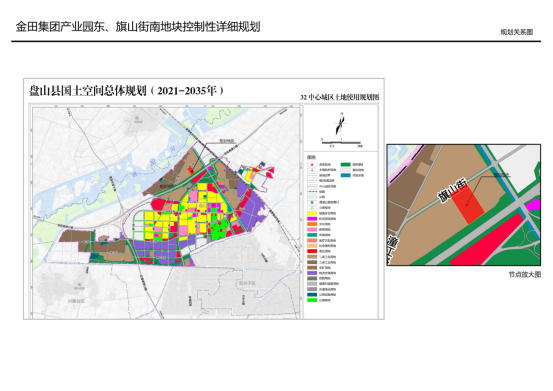Click the highway interchange in the enlarged map corner
The image size is (553, 391).
532,241
